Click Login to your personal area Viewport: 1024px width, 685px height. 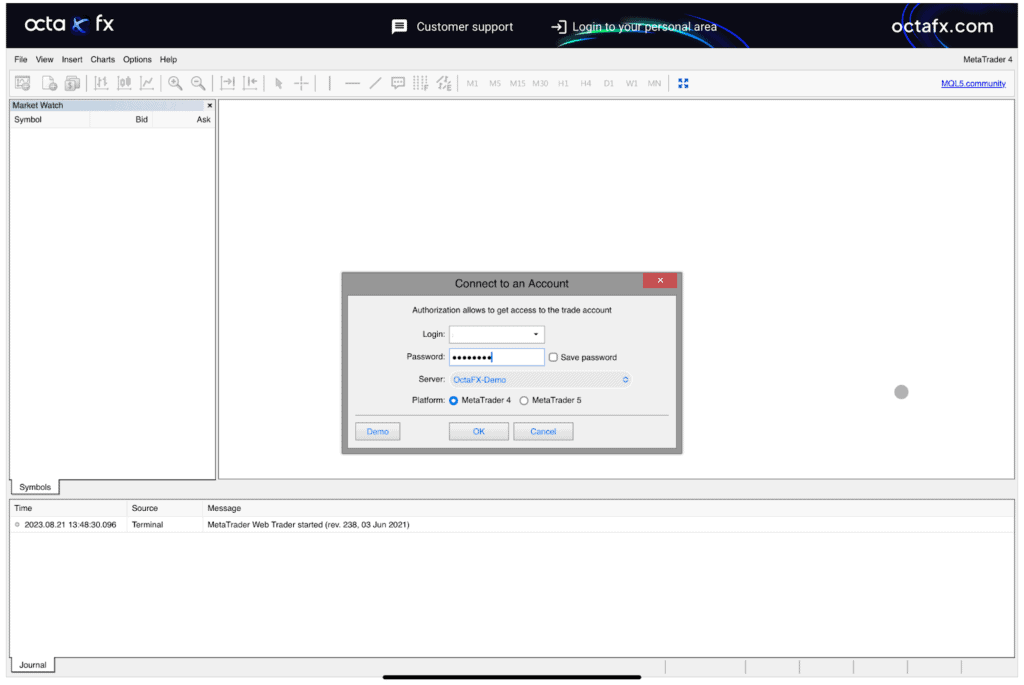pos(634,27)
